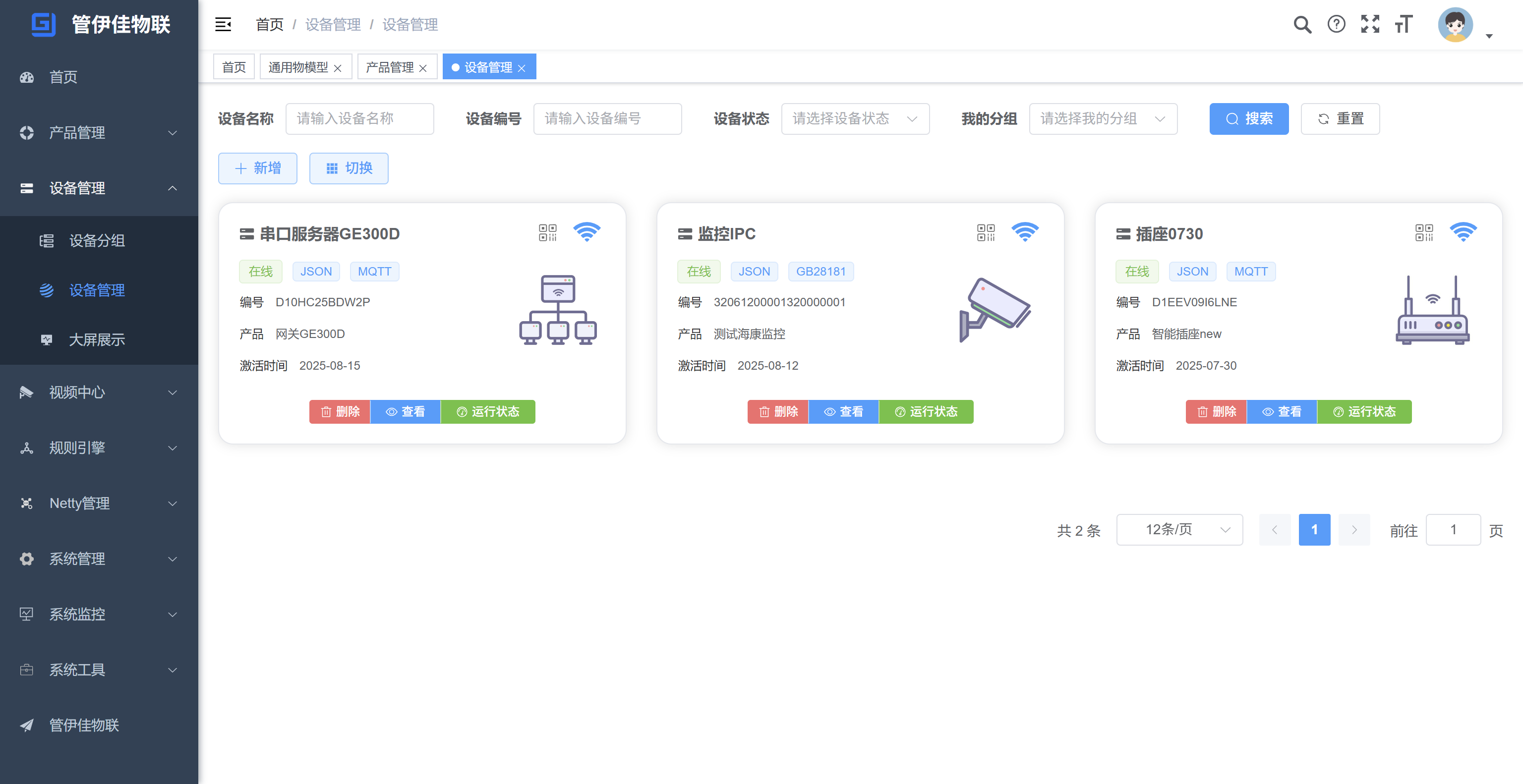Open 运行状态 for 监控IPC
This screenshot has height=784, width=1523.
coord(926,412)
